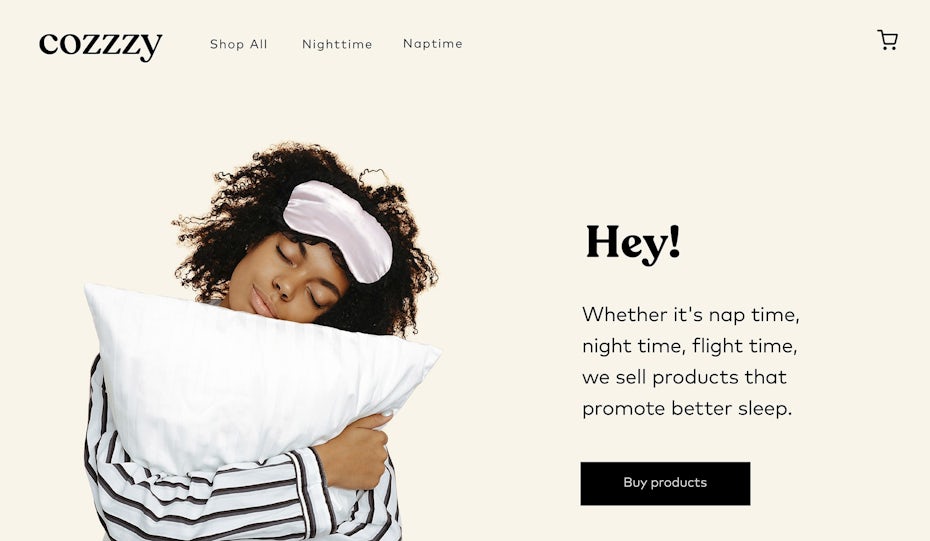Select the line "Whether it's nap time,"
This screenshot has width=930, height=541.
[x=690, y=314]
